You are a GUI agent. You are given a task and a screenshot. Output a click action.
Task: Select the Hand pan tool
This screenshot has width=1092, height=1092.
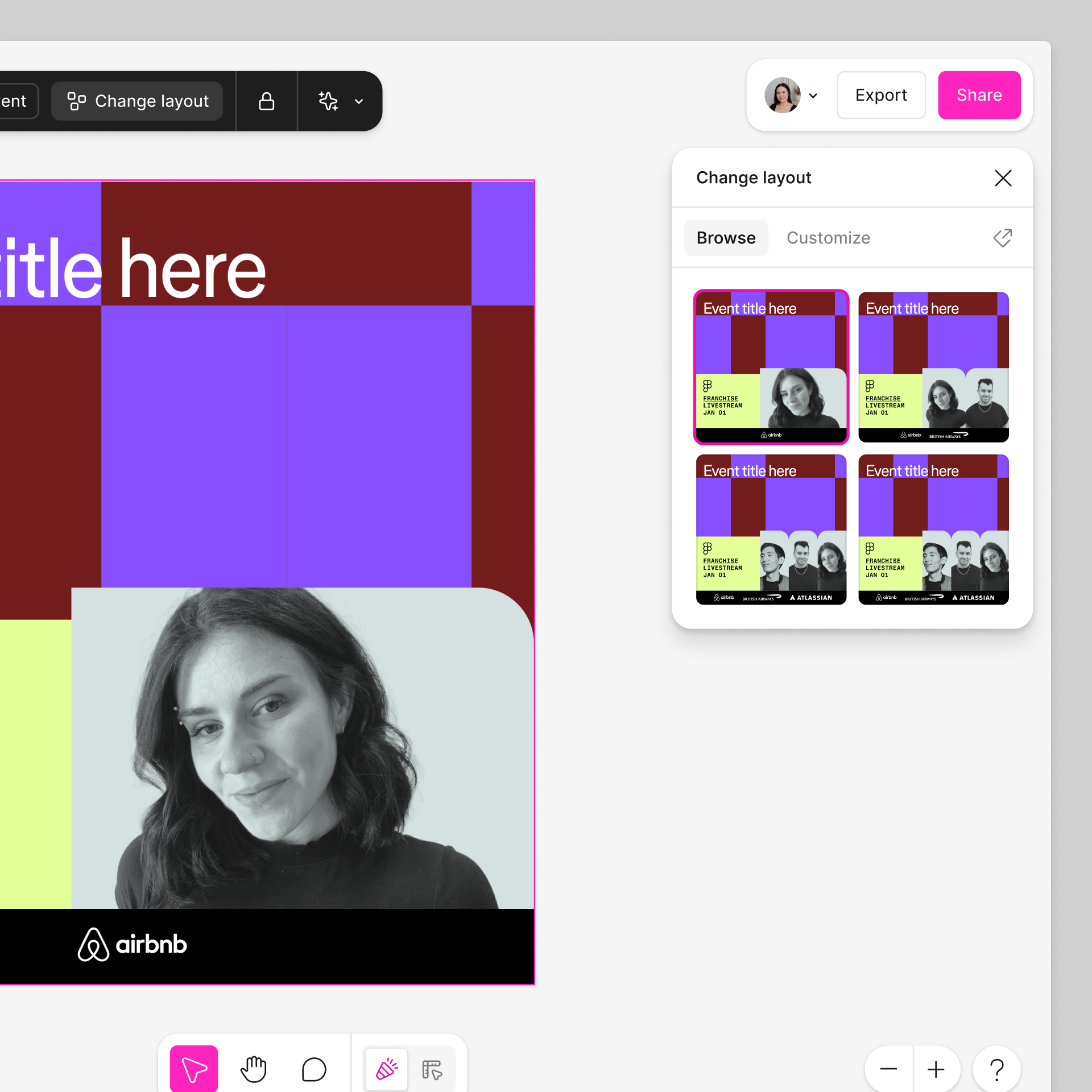pos(254,1069)
